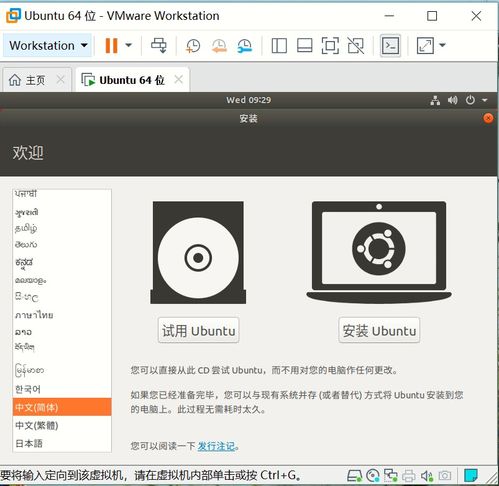Click the 试用 Ubuntu button
This screenshot has height=486, width=499.
pos(199,331)
